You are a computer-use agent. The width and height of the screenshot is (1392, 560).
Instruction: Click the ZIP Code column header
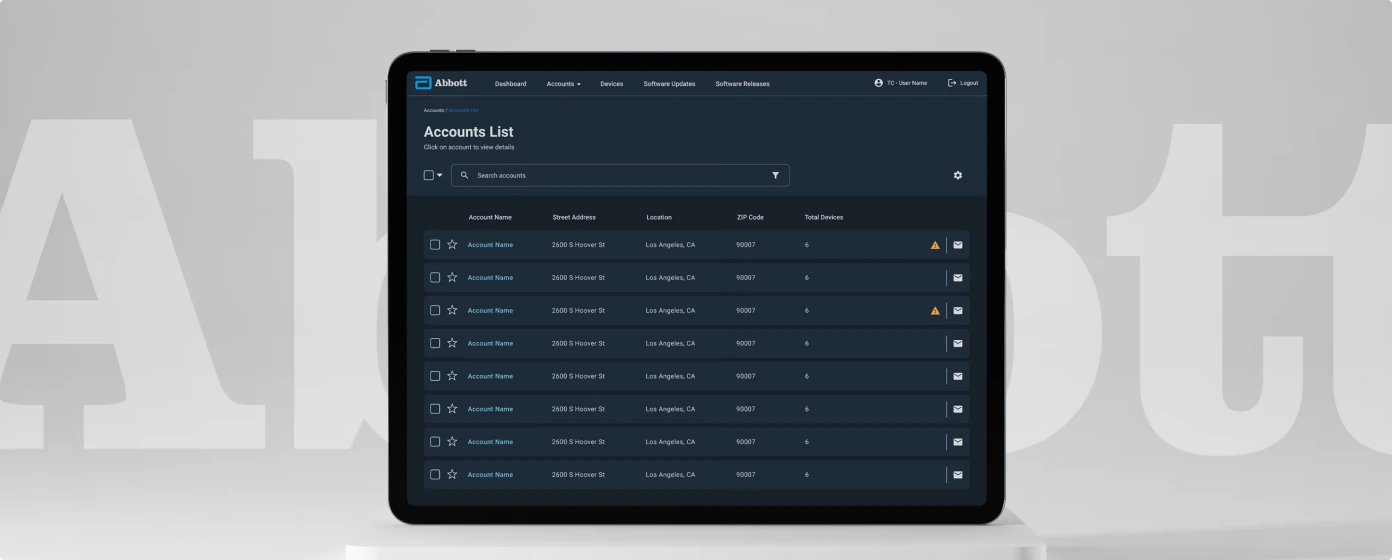pyautogui.click(x=750, y=217)
